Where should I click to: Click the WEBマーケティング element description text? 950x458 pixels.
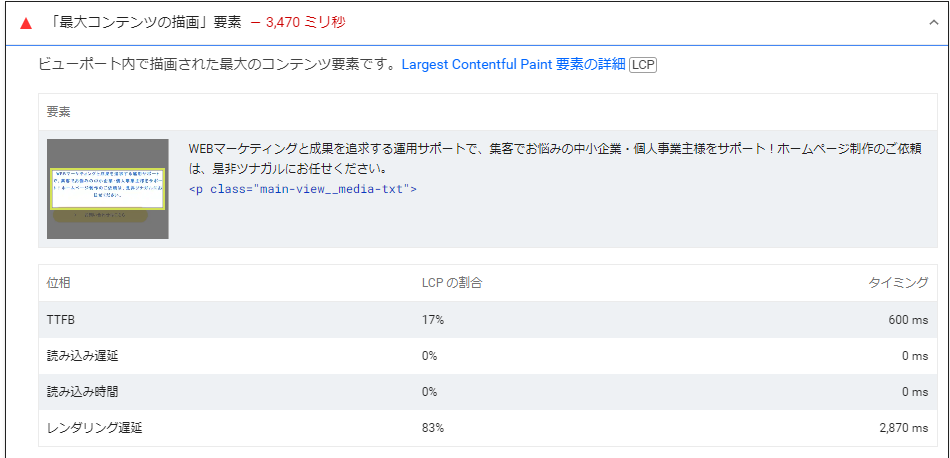point(553,158)
